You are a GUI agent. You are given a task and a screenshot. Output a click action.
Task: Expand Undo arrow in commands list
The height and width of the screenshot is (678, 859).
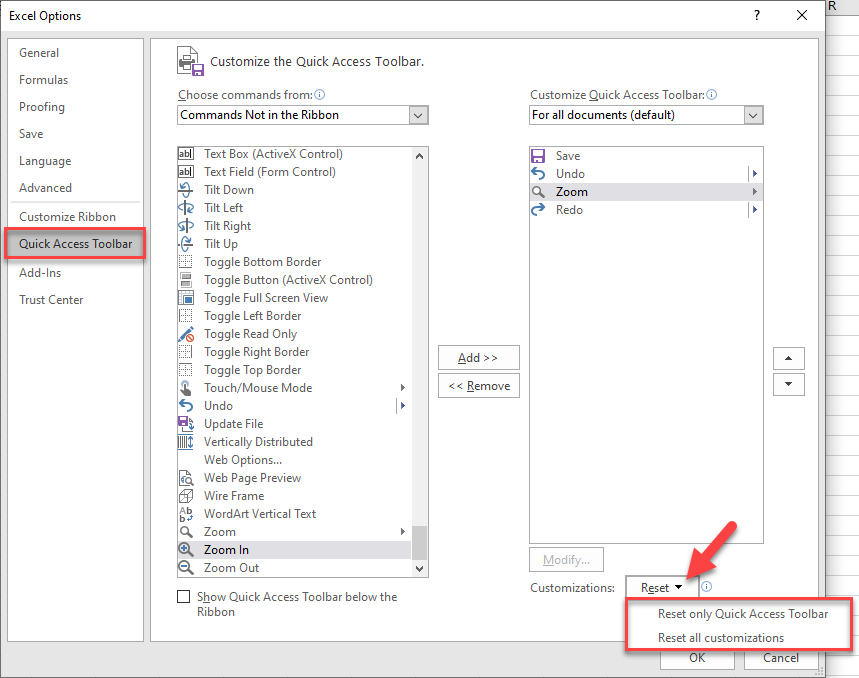click(403, 406)
